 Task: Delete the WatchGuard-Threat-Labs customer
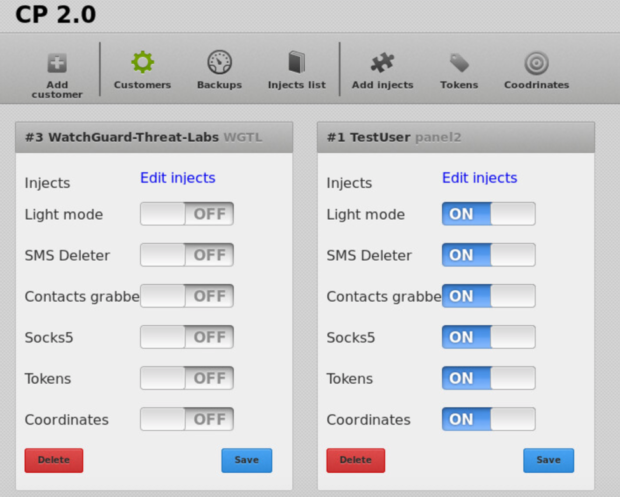pos(54,460)
